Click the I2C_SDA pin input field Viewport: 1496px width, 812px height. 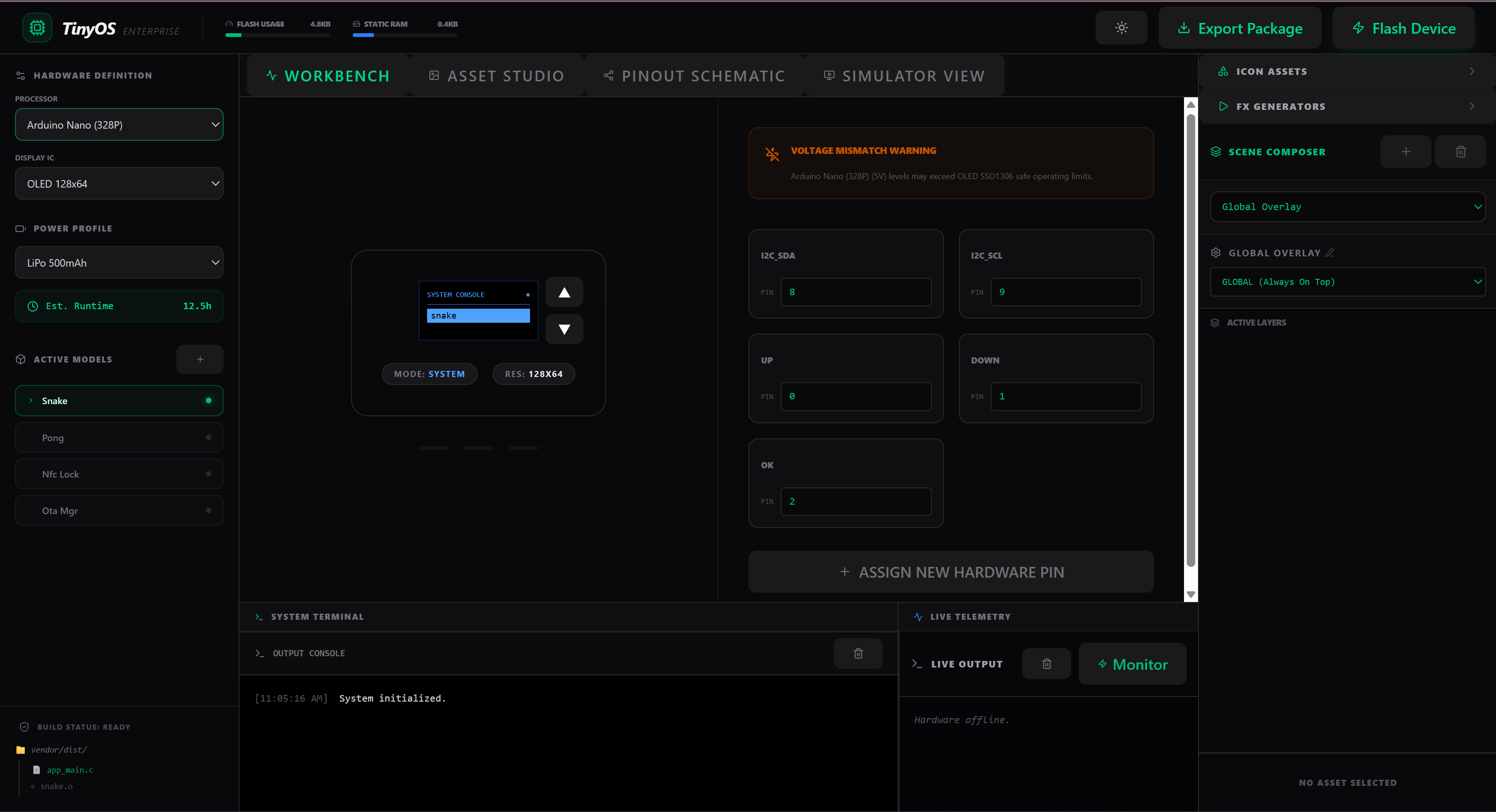pos(856,292)
